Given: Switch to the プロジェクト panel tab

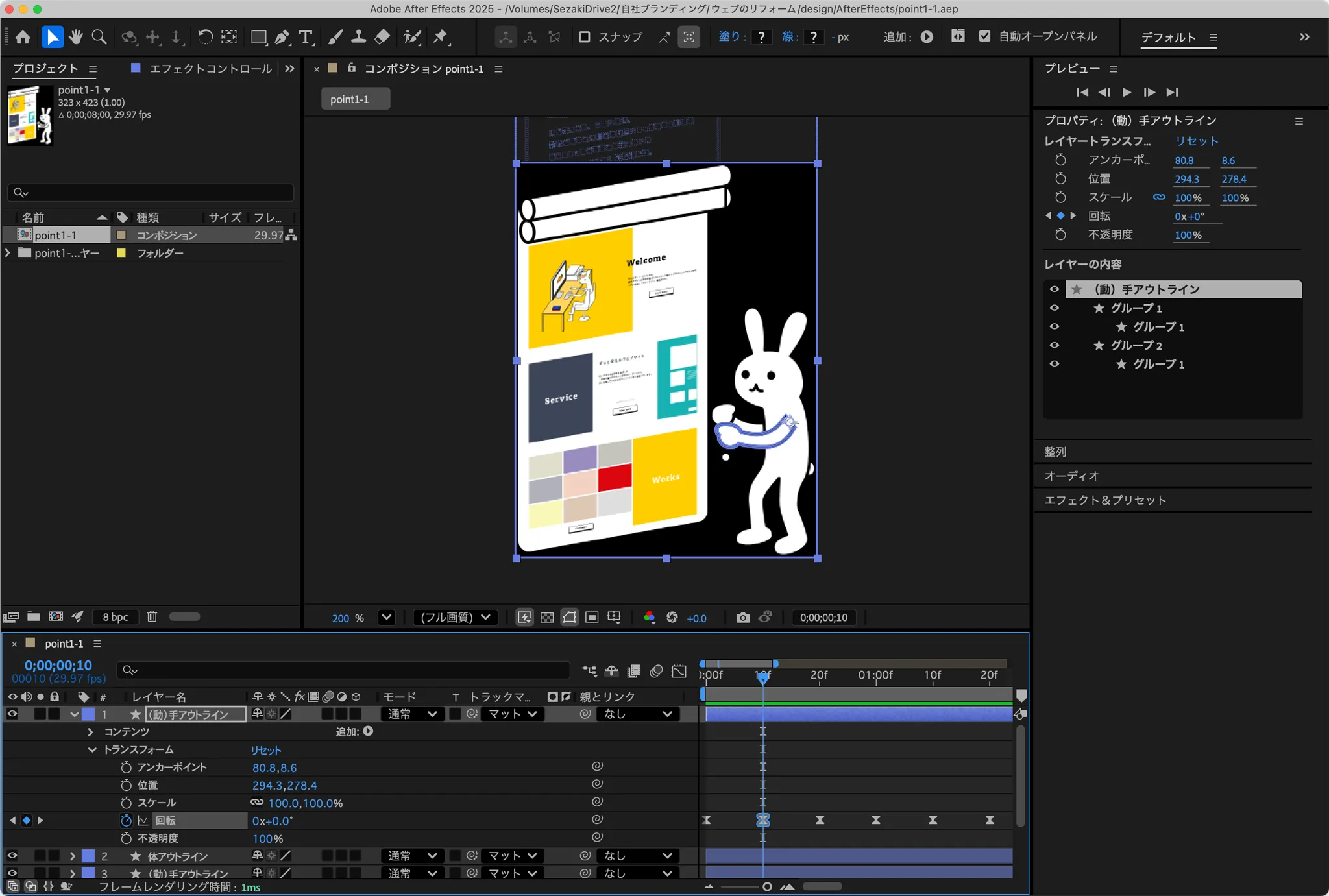Looking at the screenshot, I should point(45,68).
